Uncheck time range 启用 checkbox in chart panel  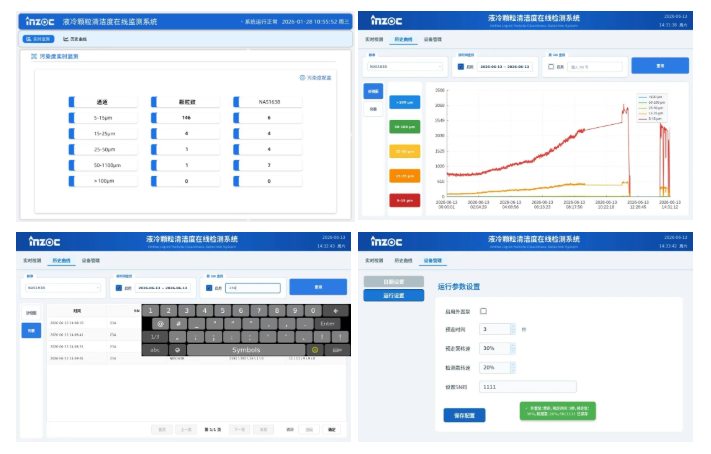[x=461, y=67]
